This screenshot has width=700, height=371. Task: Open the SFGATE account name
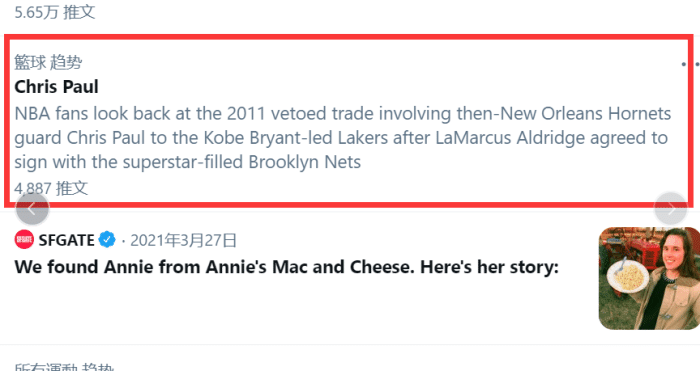click(66, 240)
